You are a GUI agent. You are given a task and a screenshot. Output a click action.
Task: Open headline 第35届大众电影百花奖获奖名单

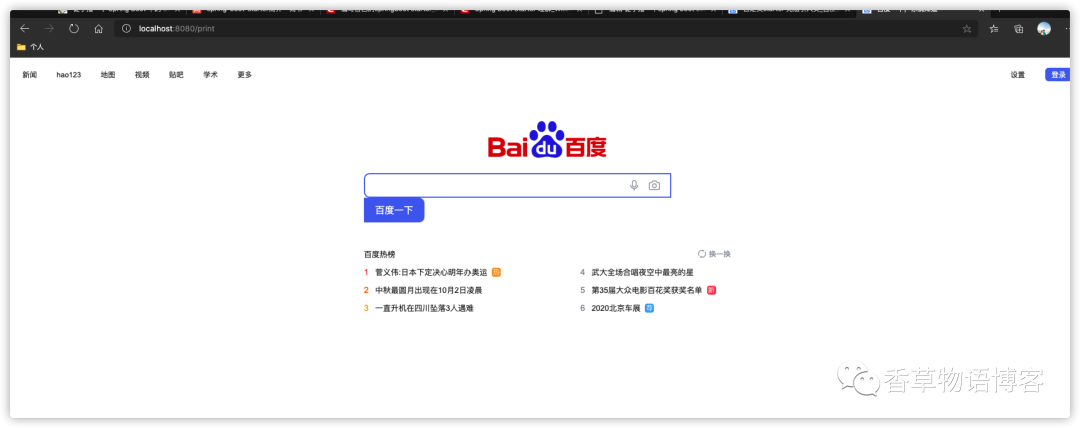tap(647, 290)
